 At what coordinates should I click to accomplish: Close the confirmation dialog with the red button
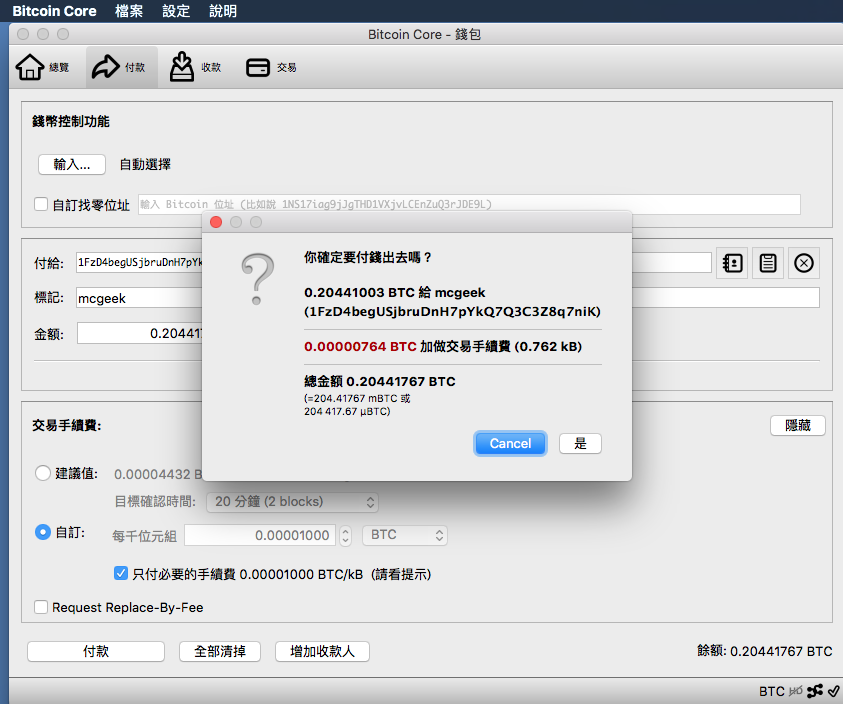pos(216,222)
